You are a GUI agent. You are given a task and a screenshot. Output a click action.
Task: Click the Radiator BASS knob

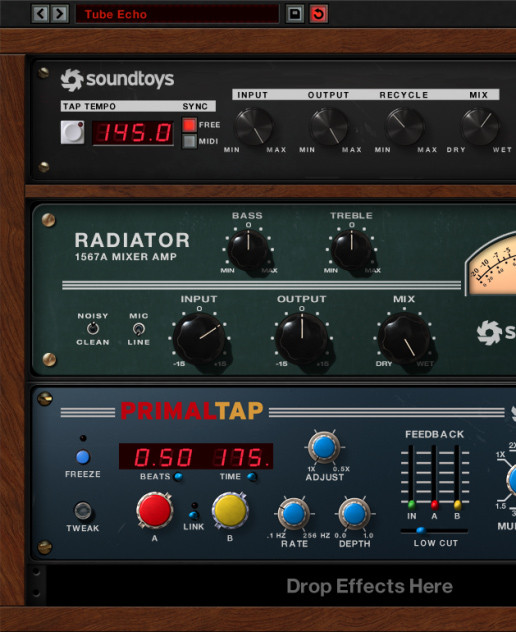[248, 249]
